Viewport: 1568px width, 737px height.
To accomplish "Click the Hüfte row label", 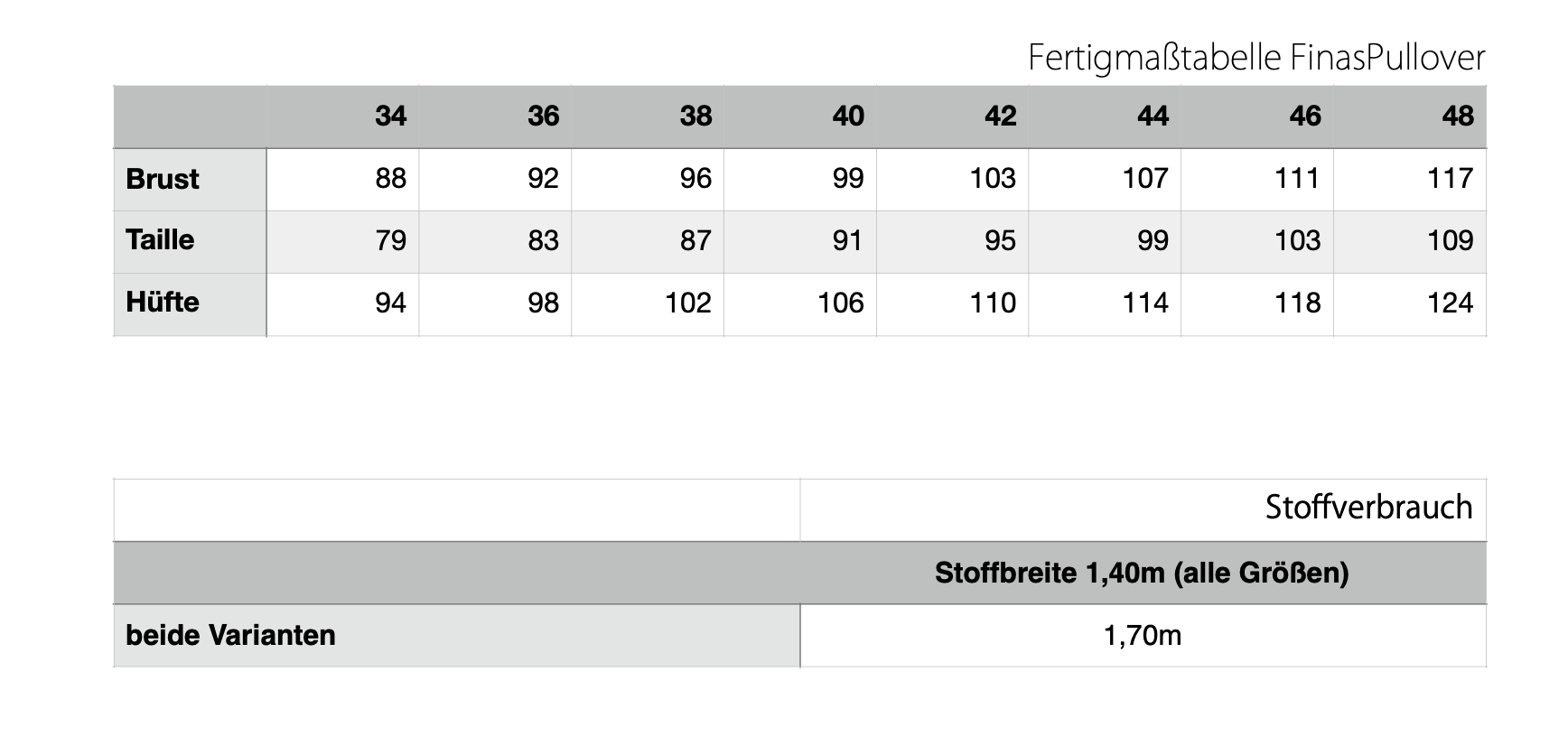I will click(x=163, y=303).
